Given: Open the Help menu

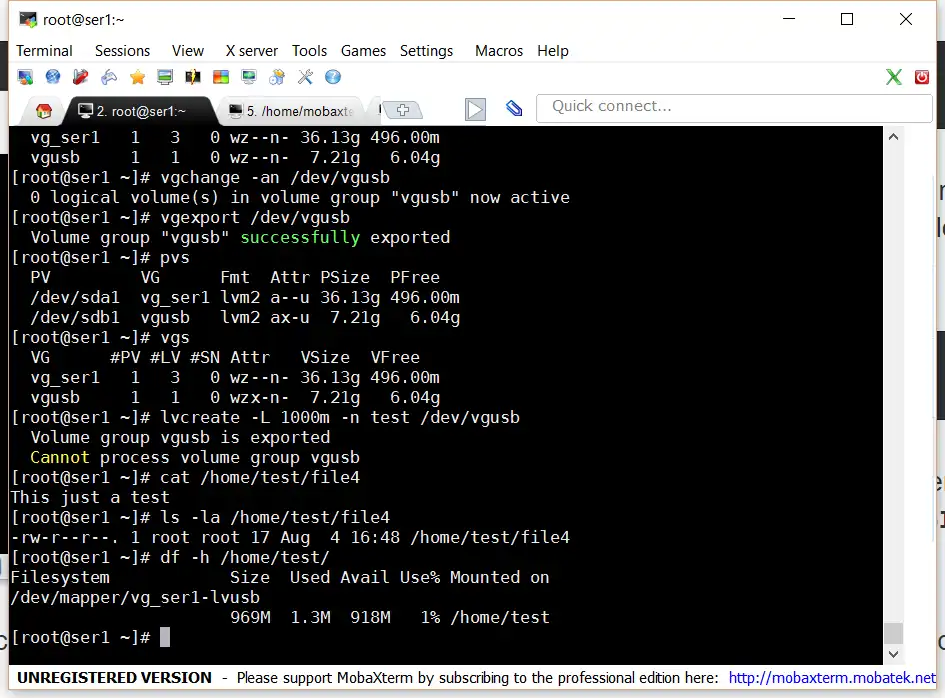Looking at the screenshot, I should tap(553, 51).
